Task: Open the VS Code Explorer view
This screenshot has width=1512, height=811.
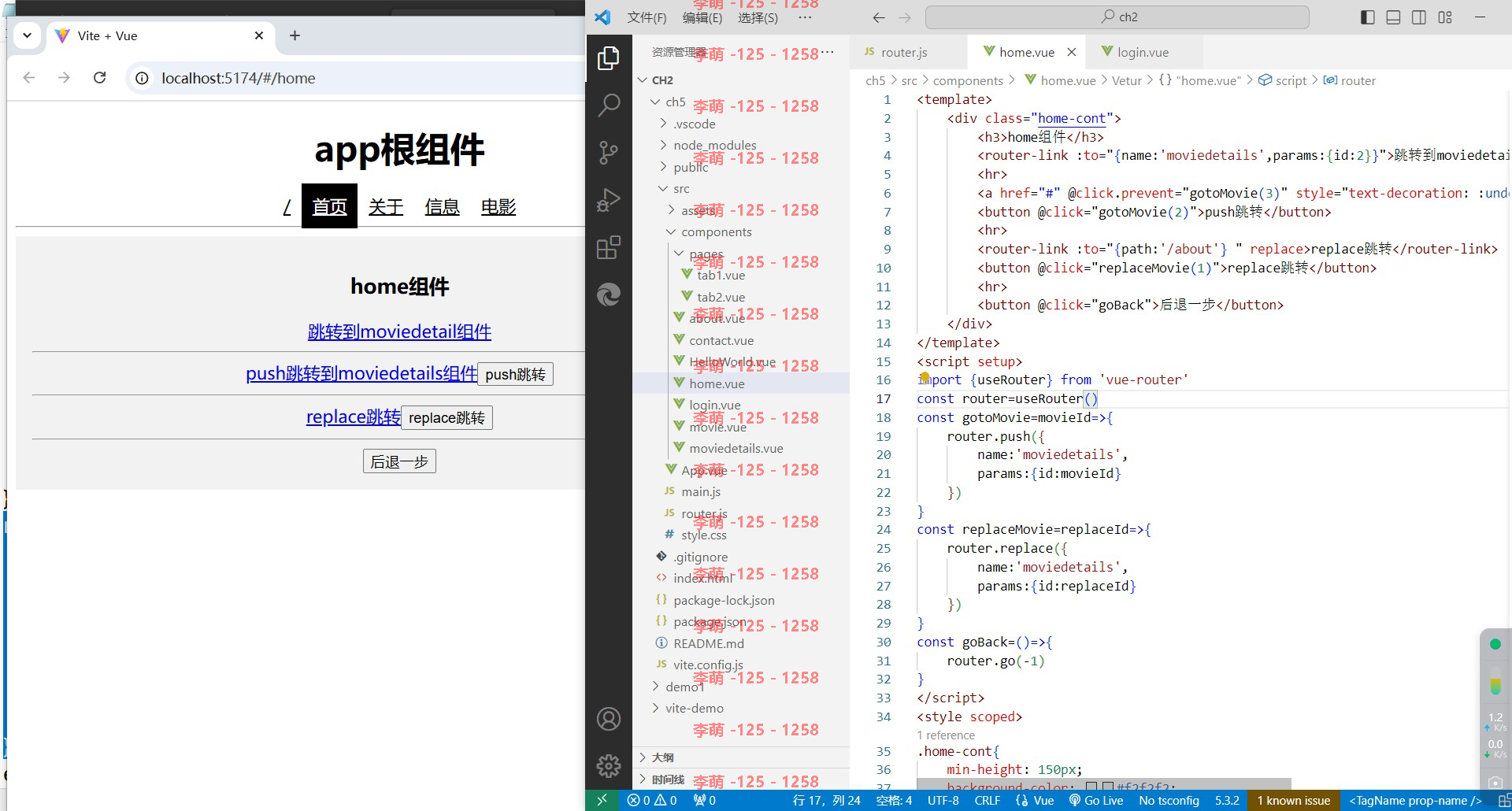Action: point(608,58)
